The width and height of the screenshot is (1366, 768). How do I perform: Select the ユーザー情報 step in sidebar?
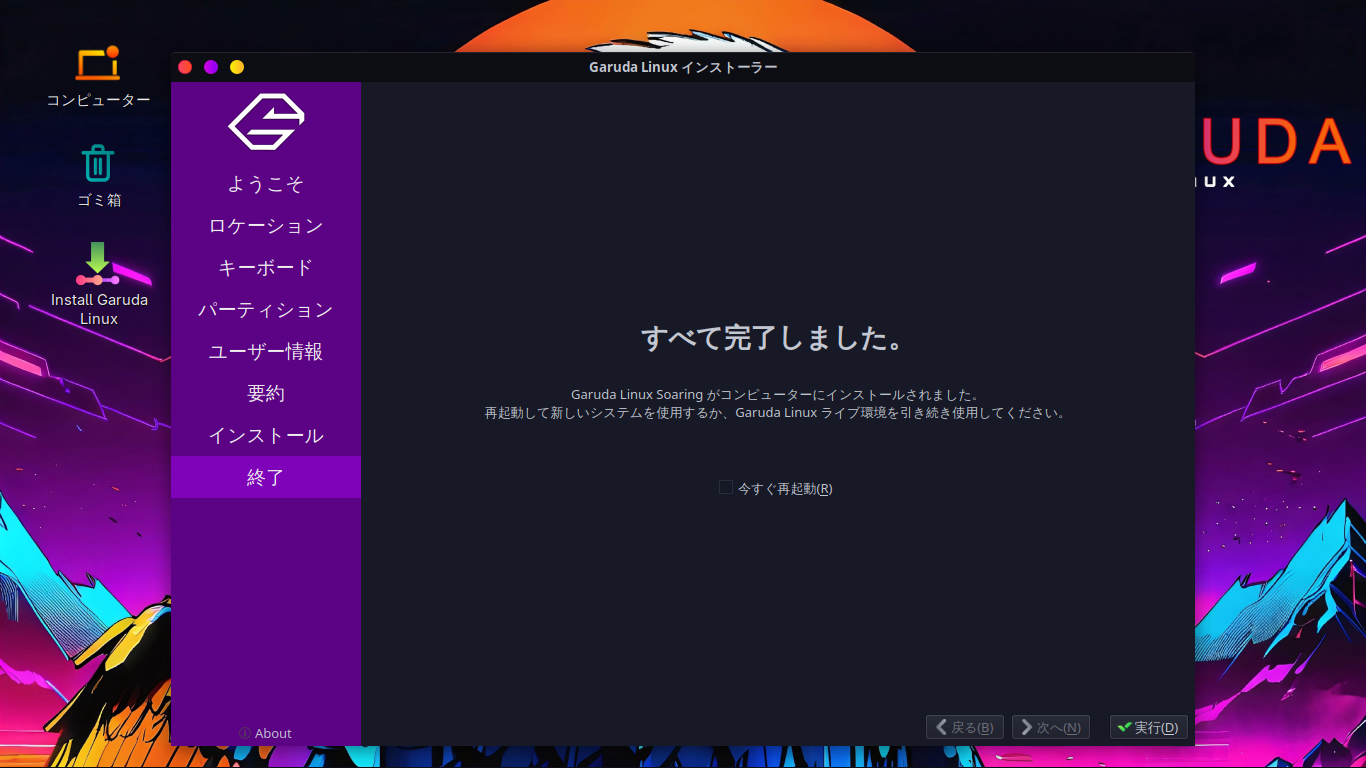tap(266, 352)
